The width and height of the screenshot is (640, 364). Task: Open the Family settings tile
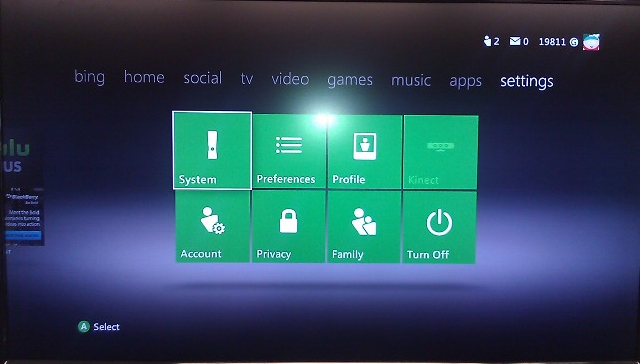(364, 227)
